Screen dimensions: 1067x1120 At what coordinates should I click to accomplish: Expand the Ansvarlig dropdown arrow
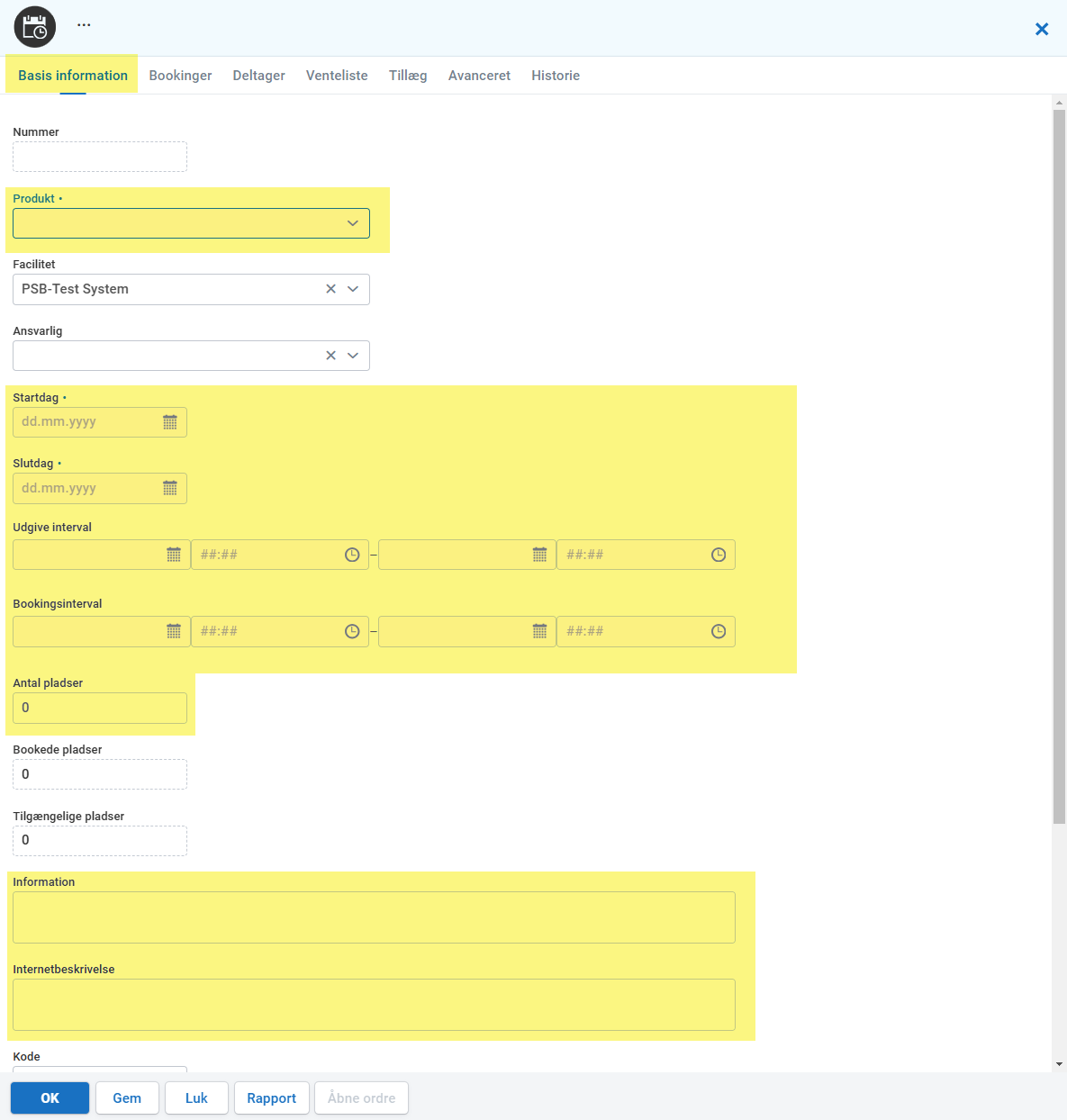[x=353, y=356]
